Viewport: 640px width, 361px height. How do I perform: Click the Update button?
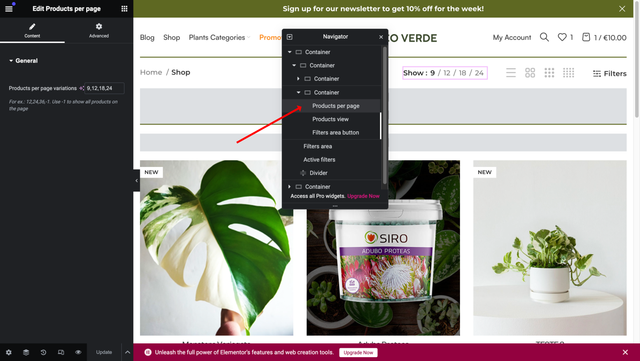pos(104,352)
